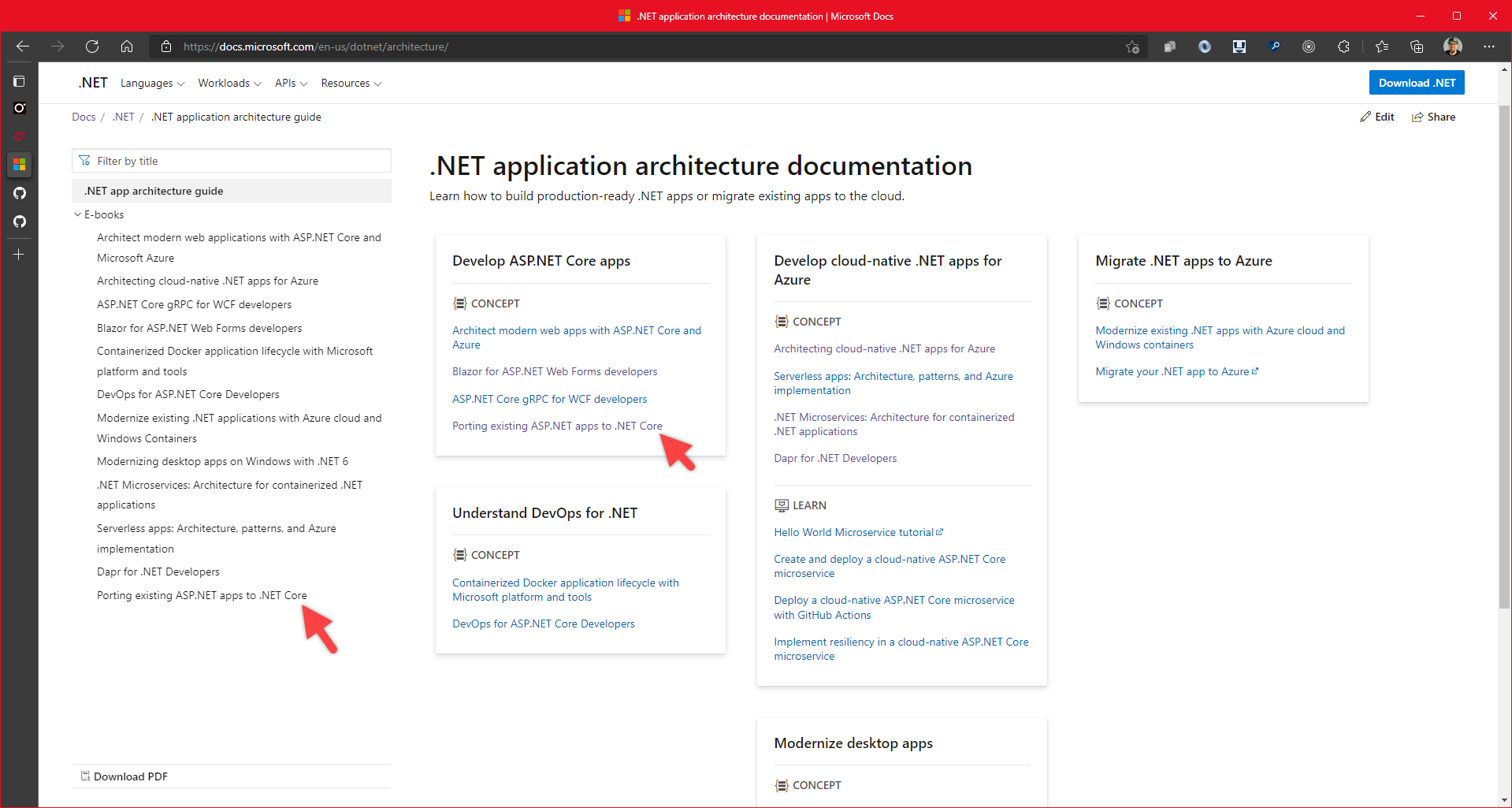Open the Resources dropdown menu
Viewport: 1512px width, 808px height.
pyautogui.click(x=351, y=83)
